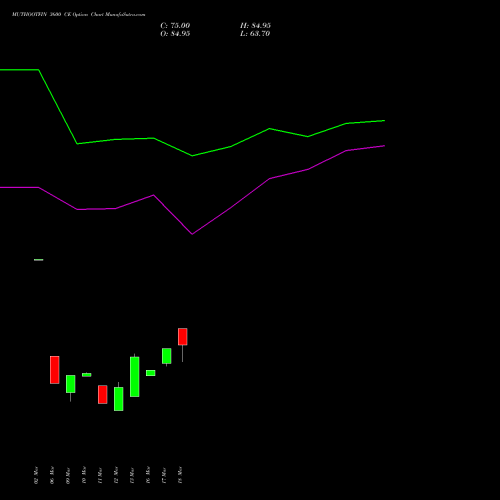Select the 16 Mar date label
The image size is (500, 500).
tap(148, 475)
